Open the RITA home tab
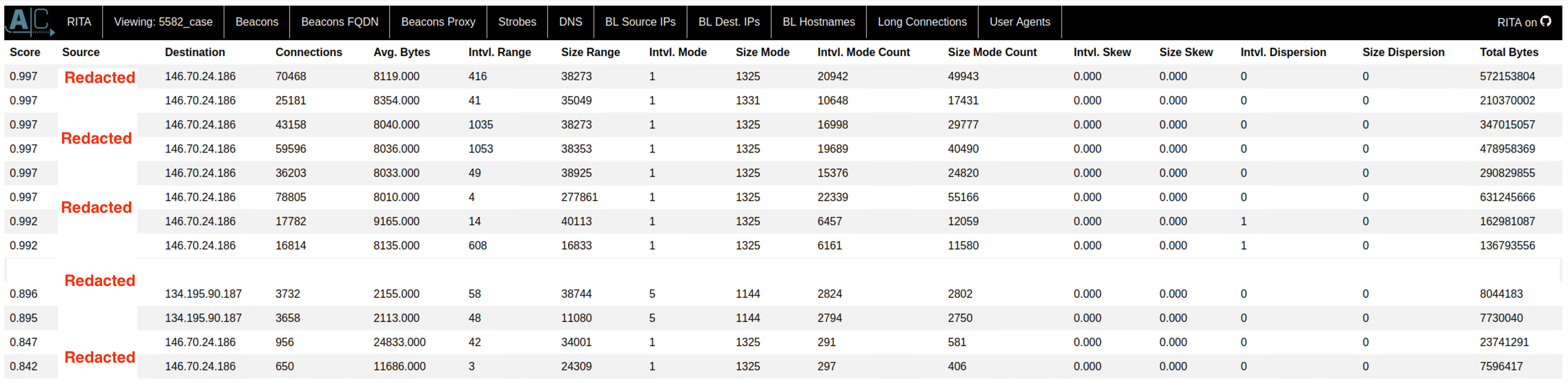This screenshot has height=382, width=1568. point(79,22)
